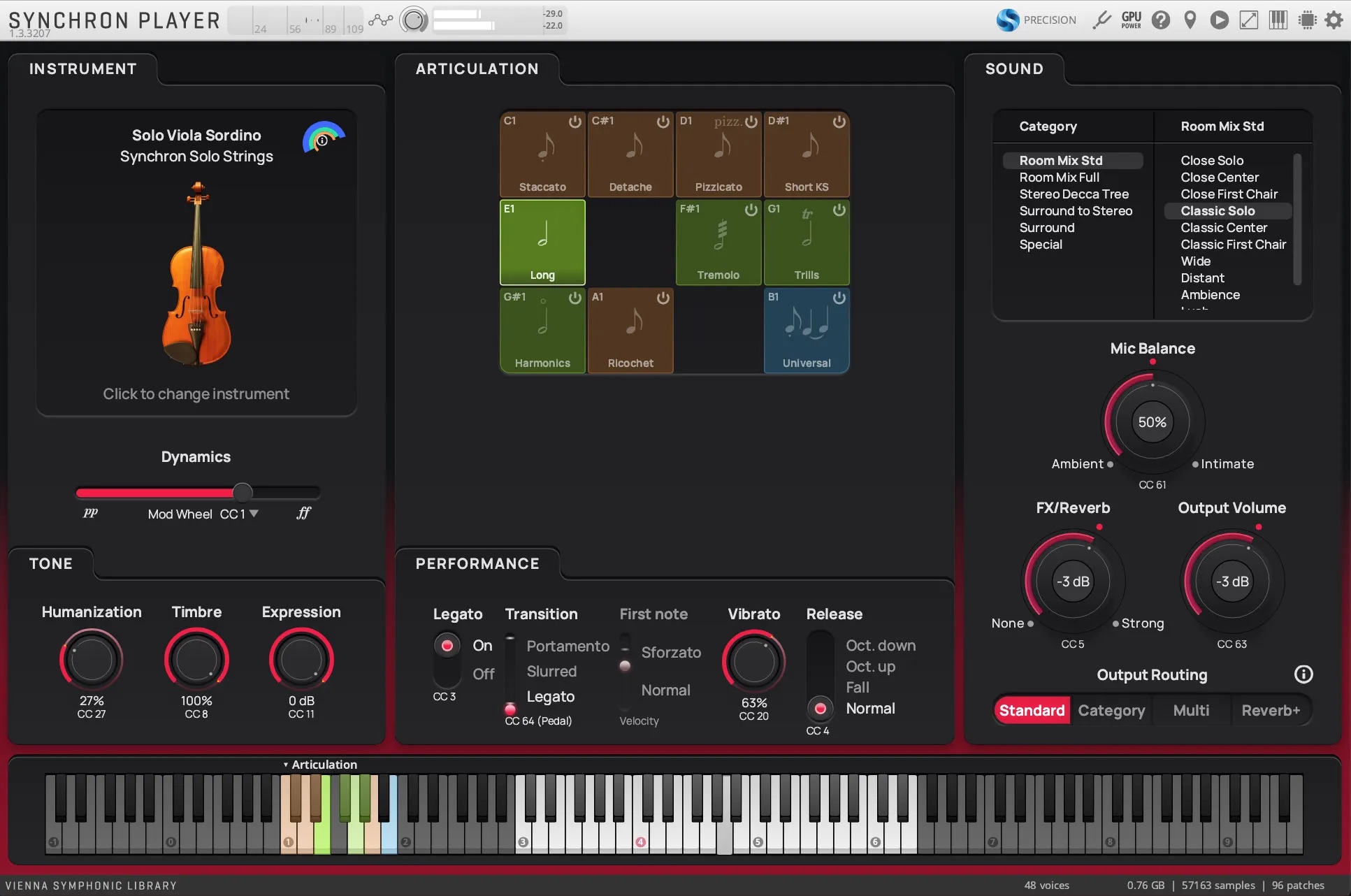The width and height of the screenshot is (1351, 896).
Task: Select the Close Solo preset
Action: click(x=1212, y=161)
